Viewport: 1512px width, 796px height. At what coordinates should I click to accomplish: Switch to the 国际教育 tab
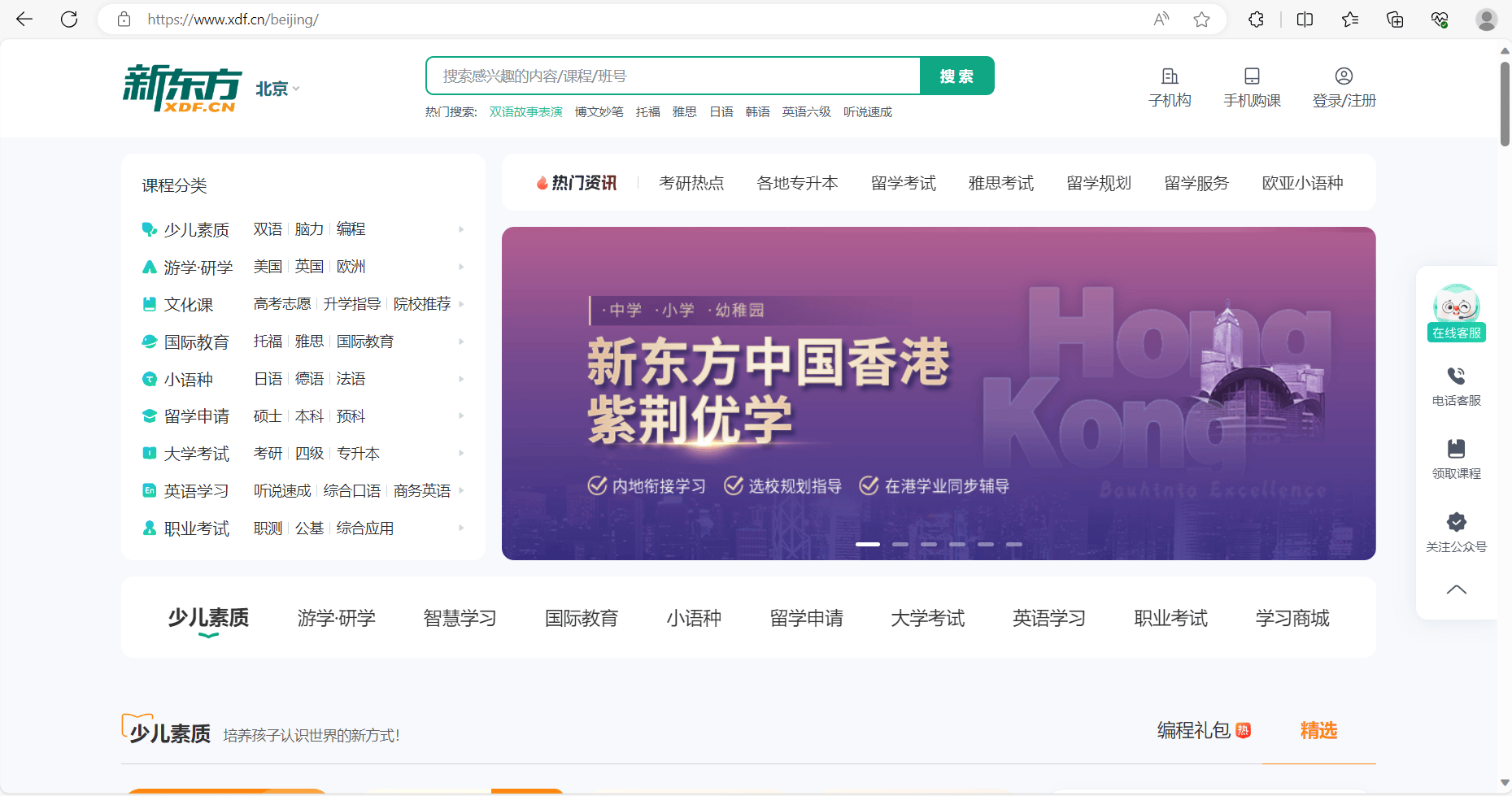point(581,619)
